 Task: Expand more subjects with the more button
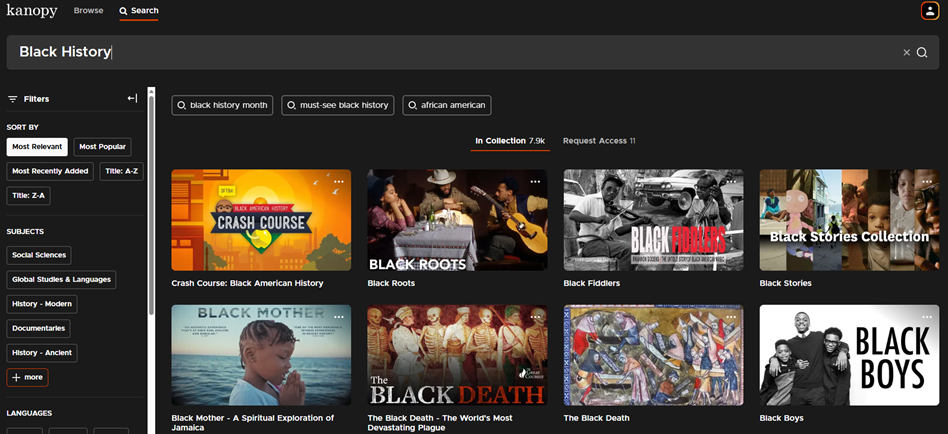(27, 378)
